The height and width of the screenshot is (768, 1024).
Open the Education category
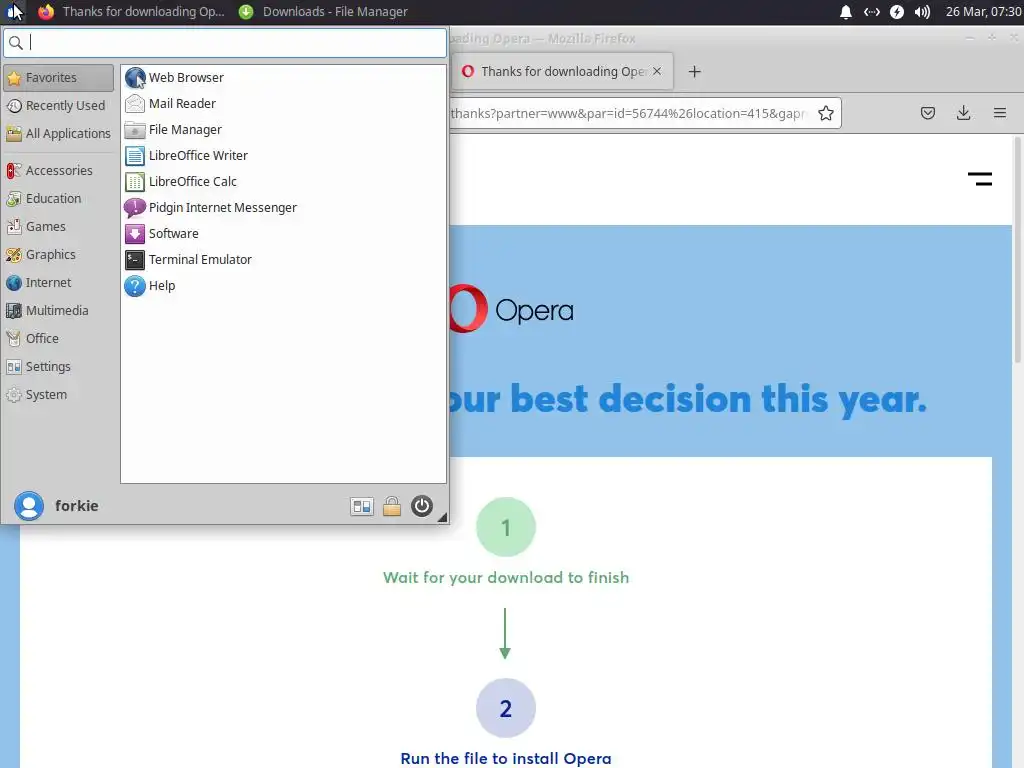(x=59, y=199)
